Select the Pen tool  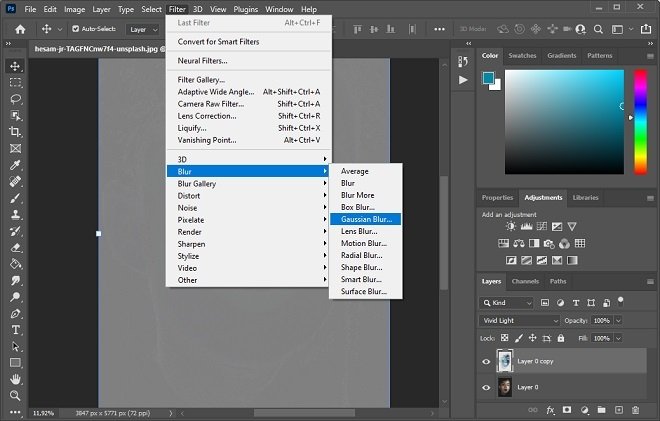click(x=15, y=313)
